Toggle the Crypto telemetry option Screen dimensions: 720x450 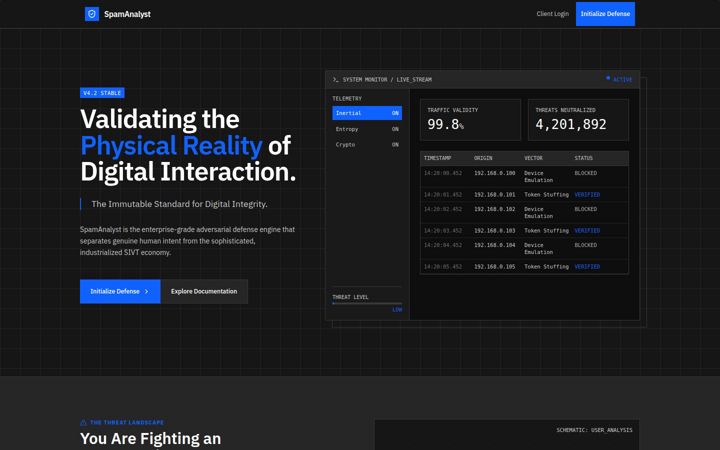tap(367, 145)
